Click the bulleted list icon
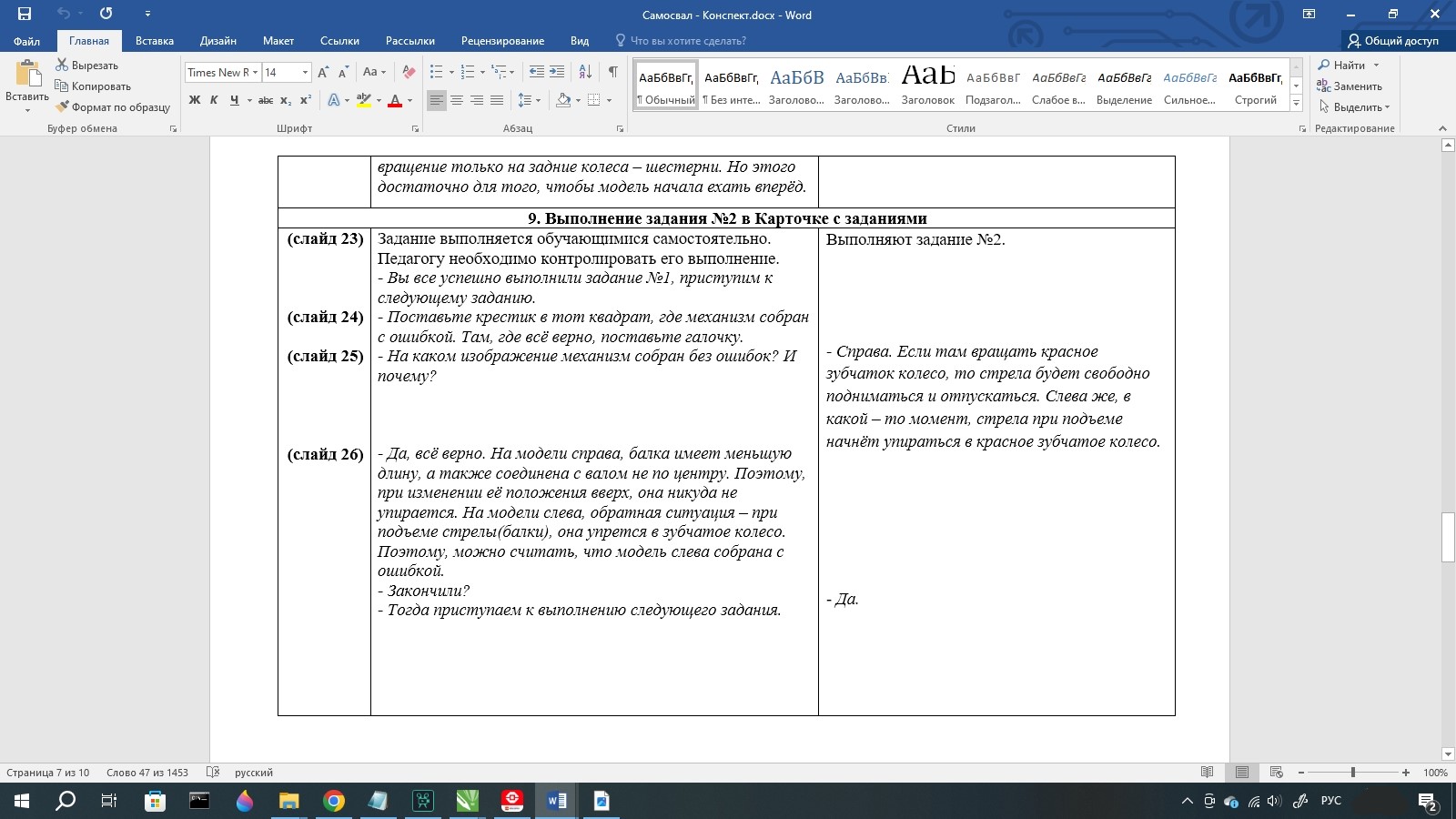Screen dimensions: 1456x819 click(437, 72)
